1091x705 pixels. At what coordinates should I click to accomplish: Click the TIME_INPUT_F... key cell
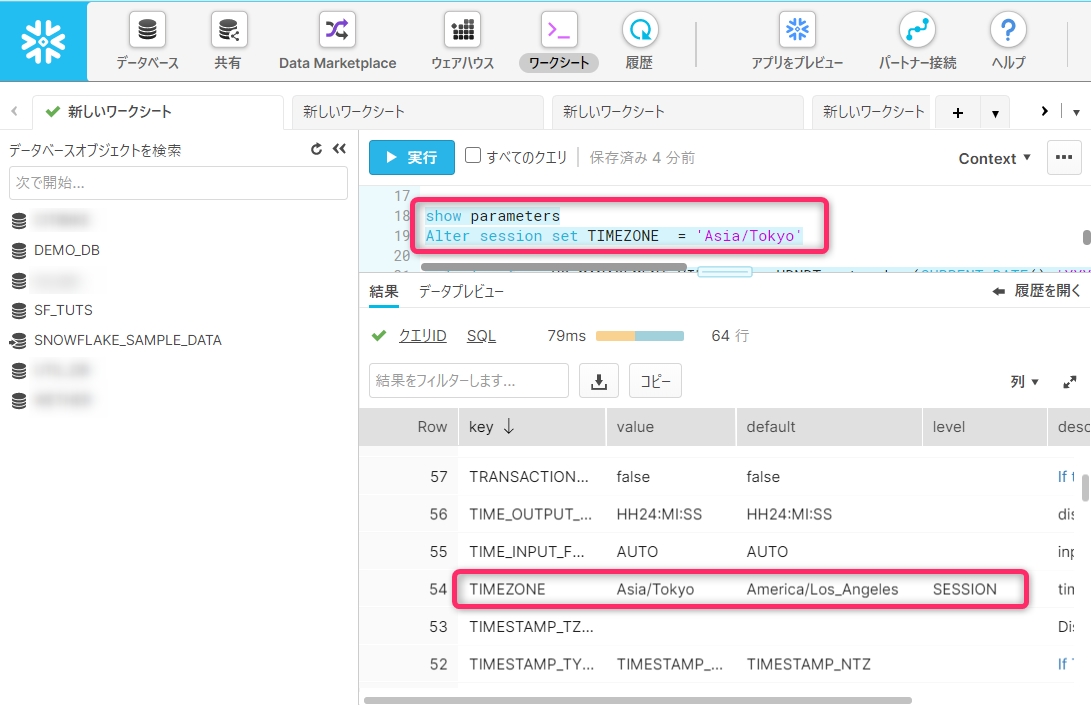click(x=527, y=552)
